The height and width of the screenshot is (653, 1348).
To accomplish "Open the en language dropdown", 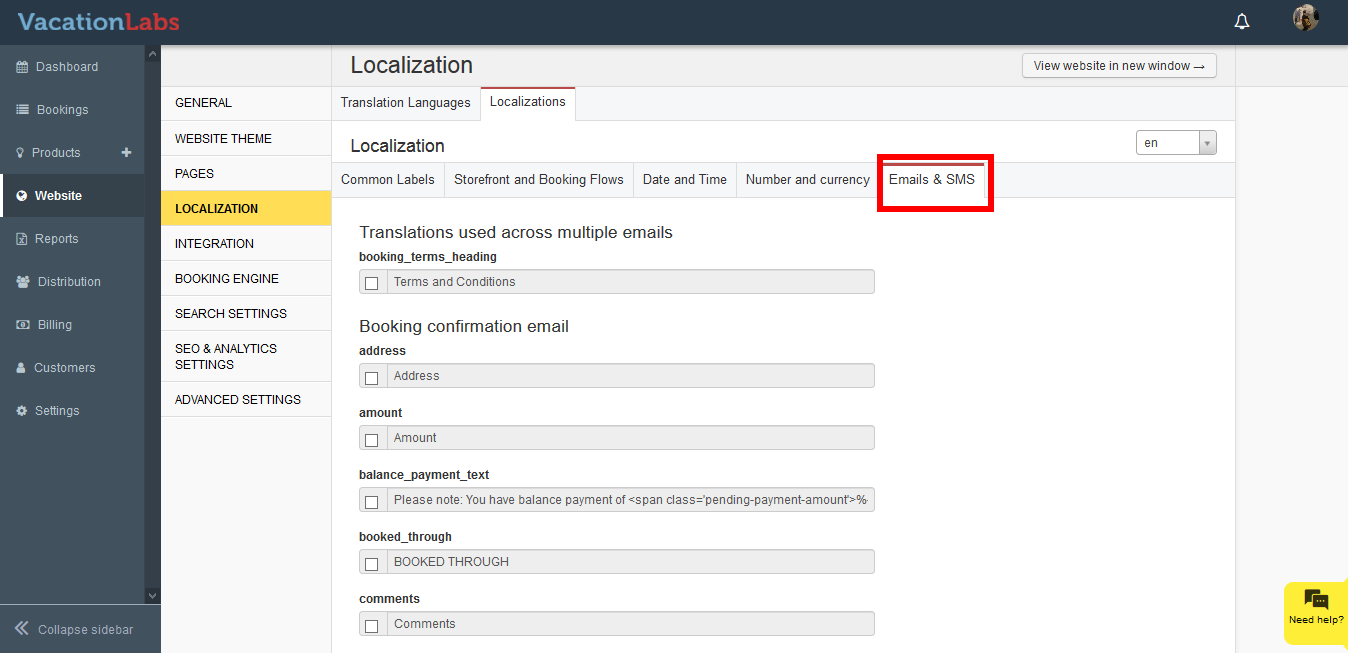I will click(x=1176, y=143).
